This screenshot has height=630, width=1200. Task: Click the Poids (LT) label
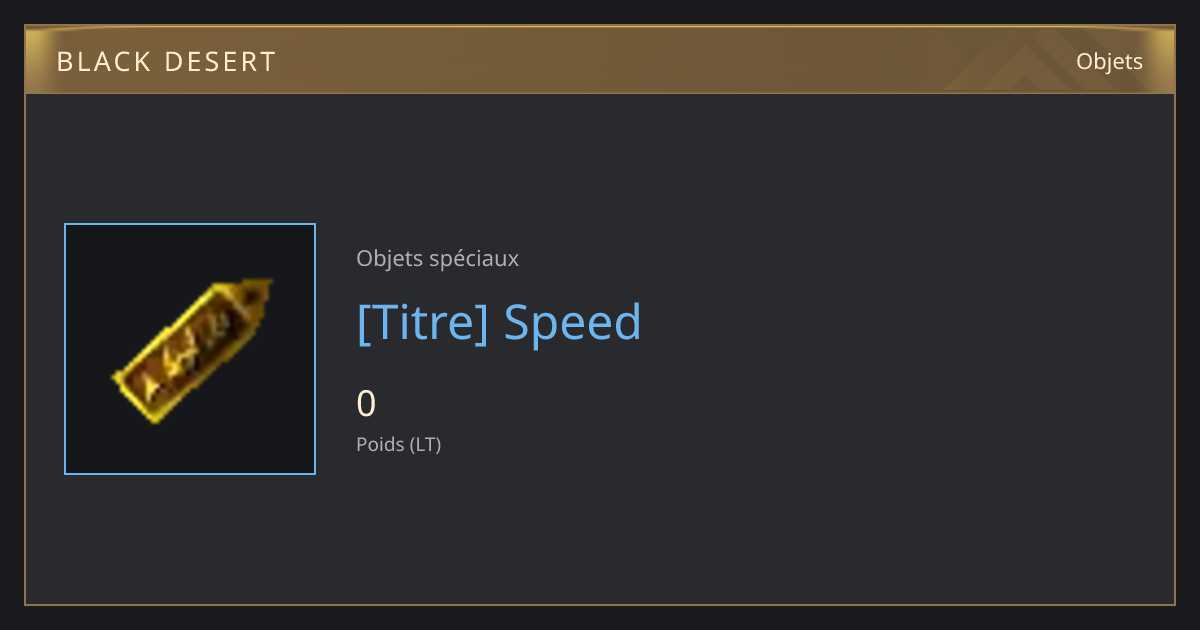[x=399, y=445]
